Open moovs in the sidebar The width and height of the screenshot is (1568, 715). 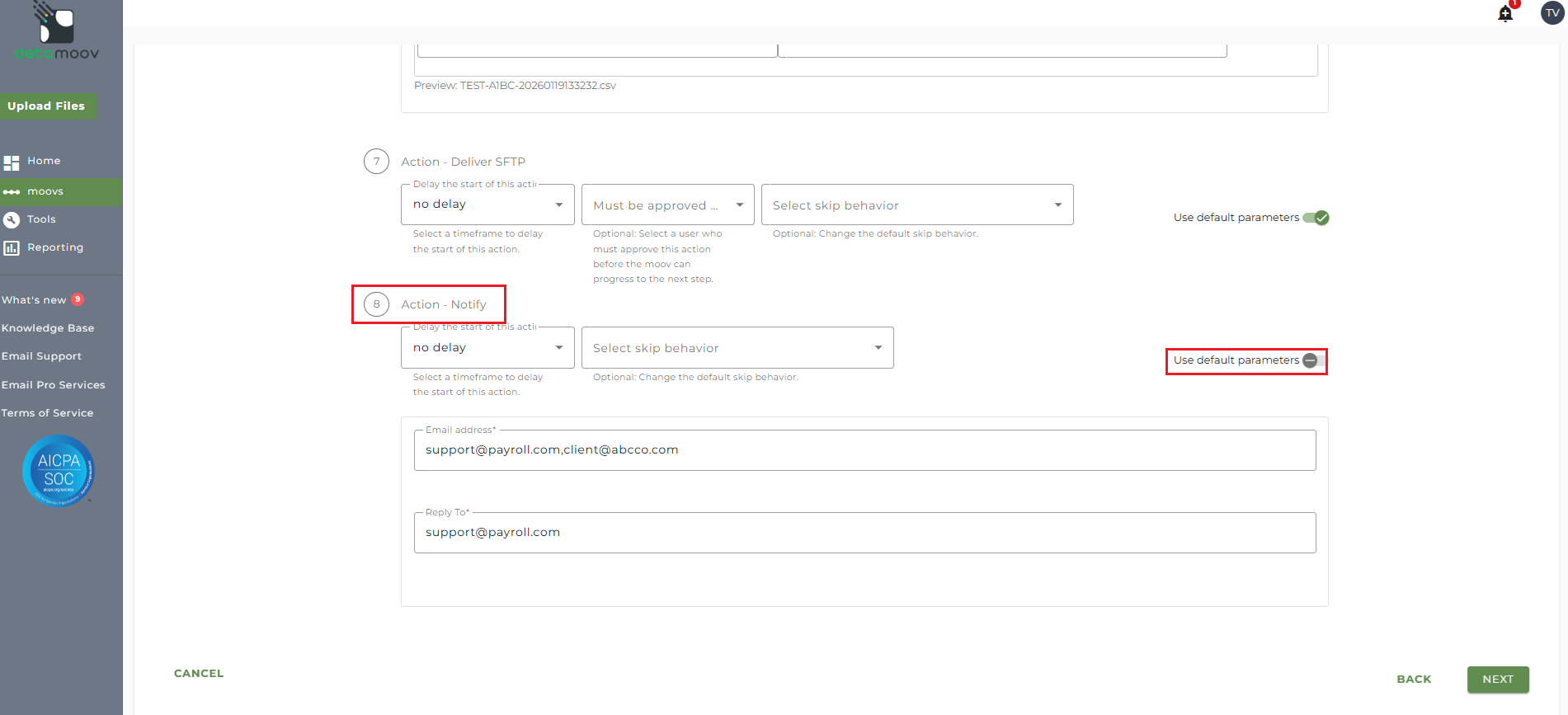[45, 191]
